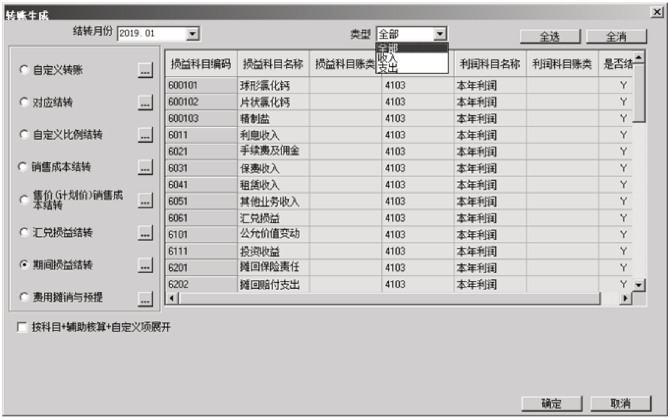Open the 结转月份 dropdown arrow
The image size is (670, 418).
193,33
